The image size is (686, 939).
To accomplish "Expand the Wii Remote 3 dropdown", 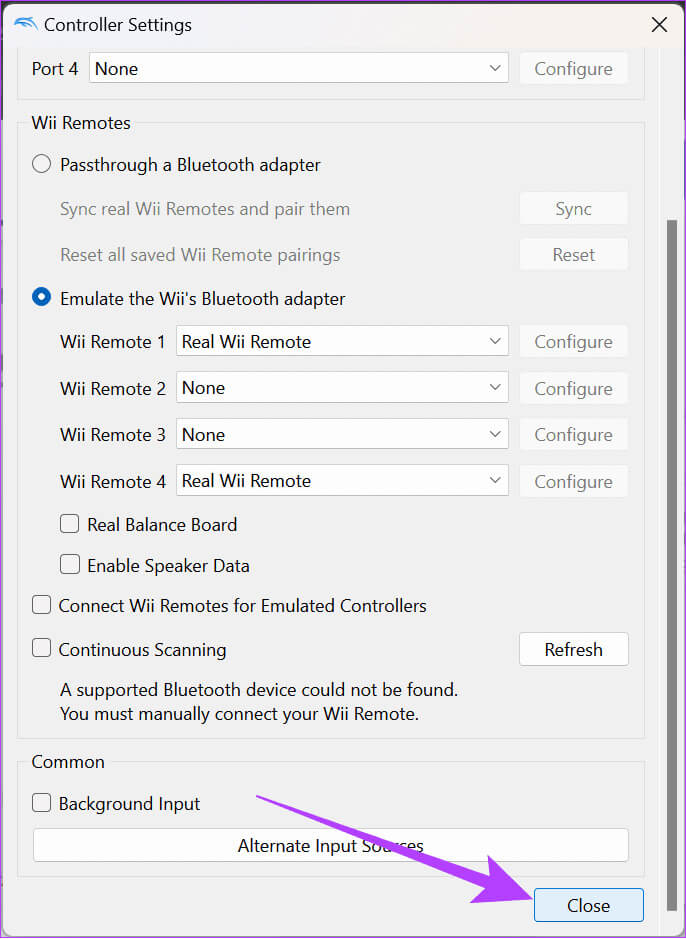I will coord(341,434).
